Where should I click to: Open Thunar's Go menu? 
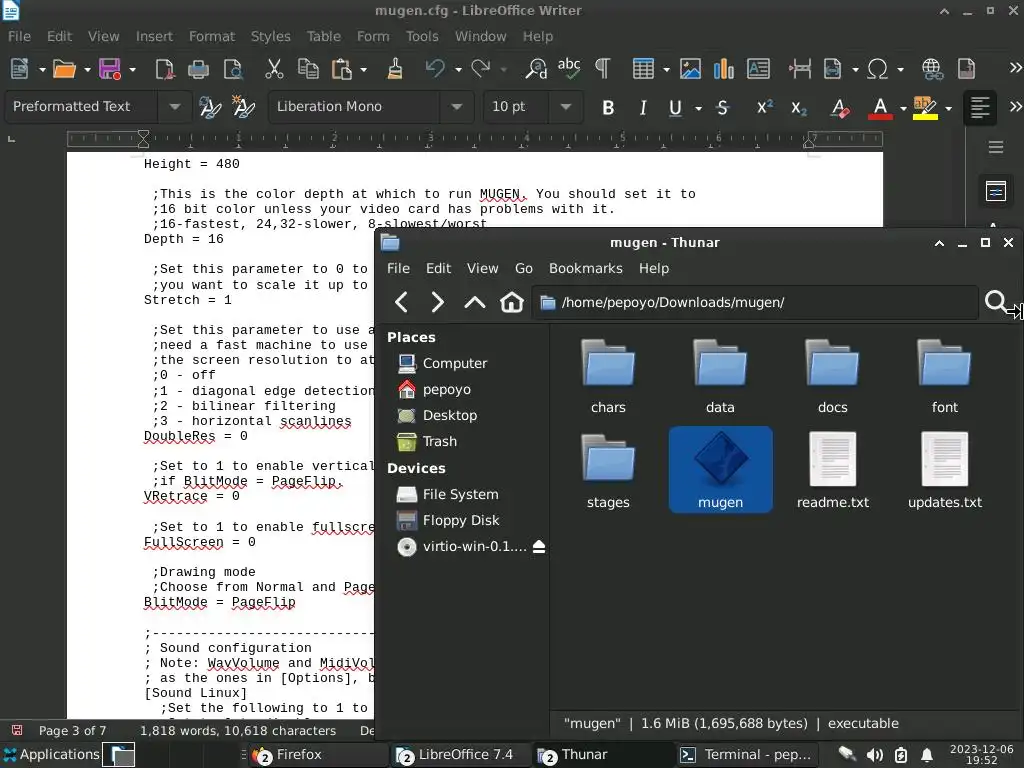524,268
